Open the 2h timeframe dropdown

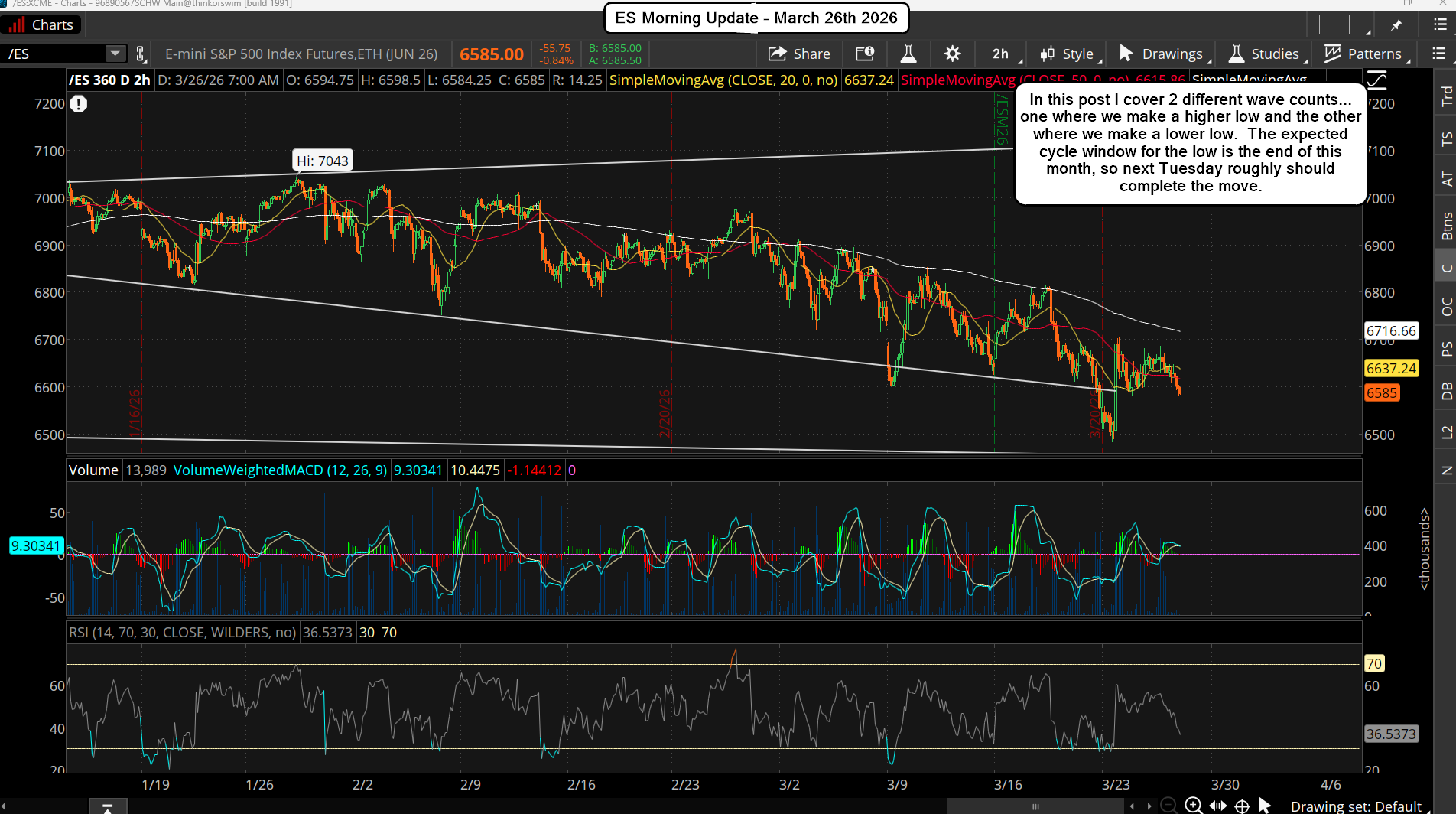click(x=1000, y=54)
